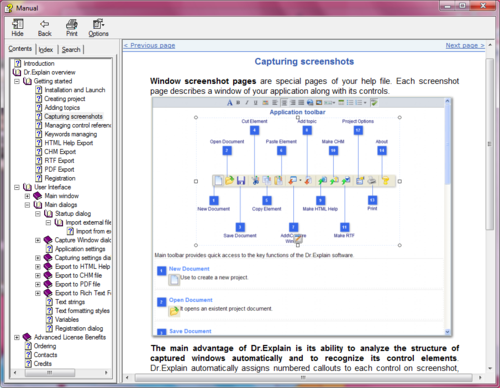Collapse the Import external file node
500x388 pixels.
pyautogui.click(x=48, y=222)
